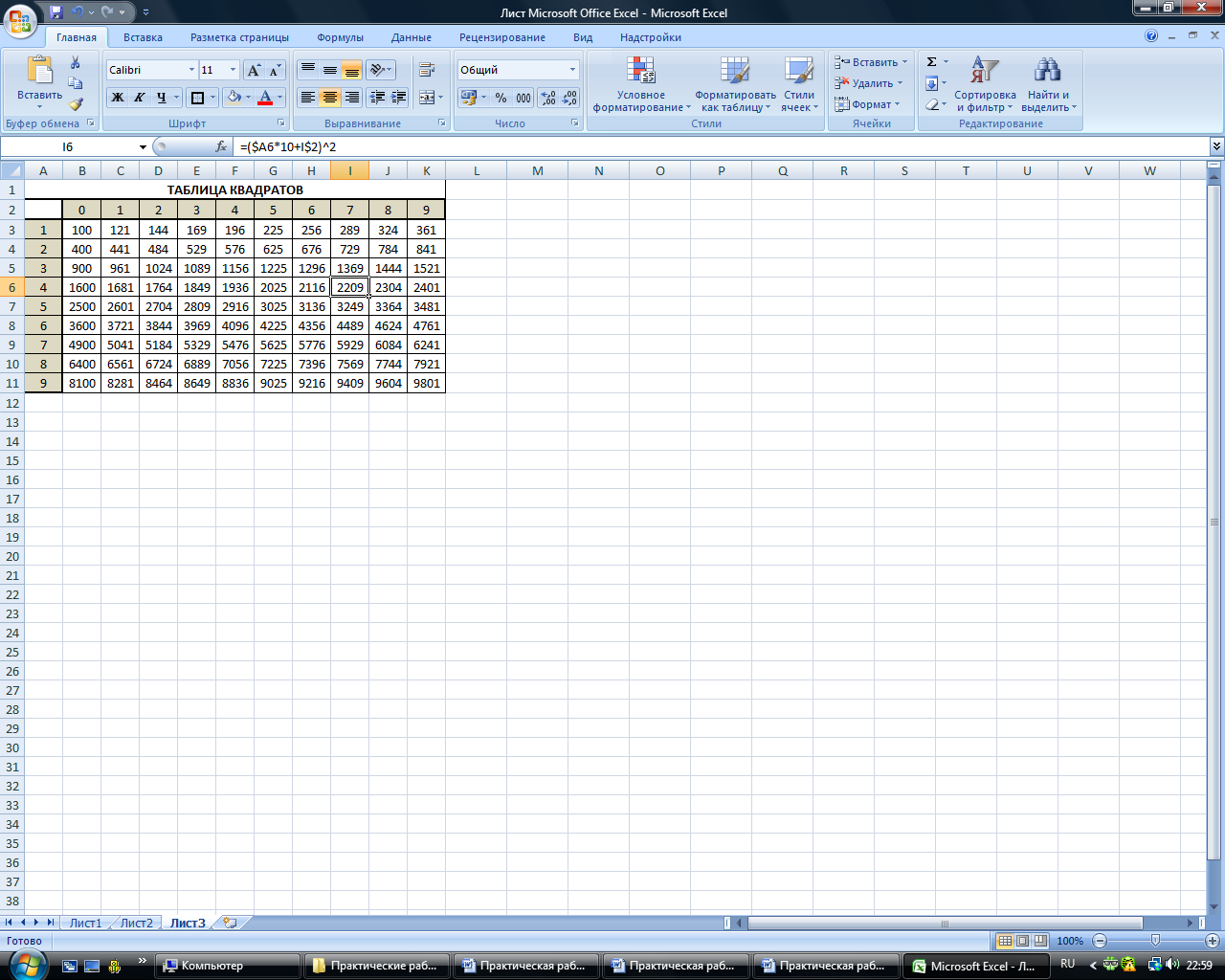Insert a new worksheet tab
Screen dimensions: 1225x980
pos(230,924)
